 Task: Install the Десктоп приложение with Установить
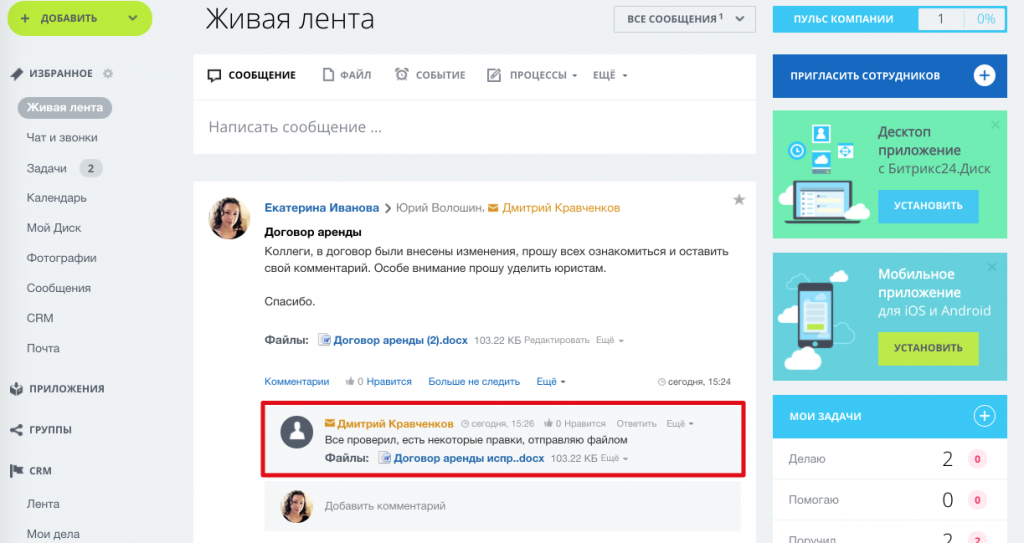tap(928, 206)
